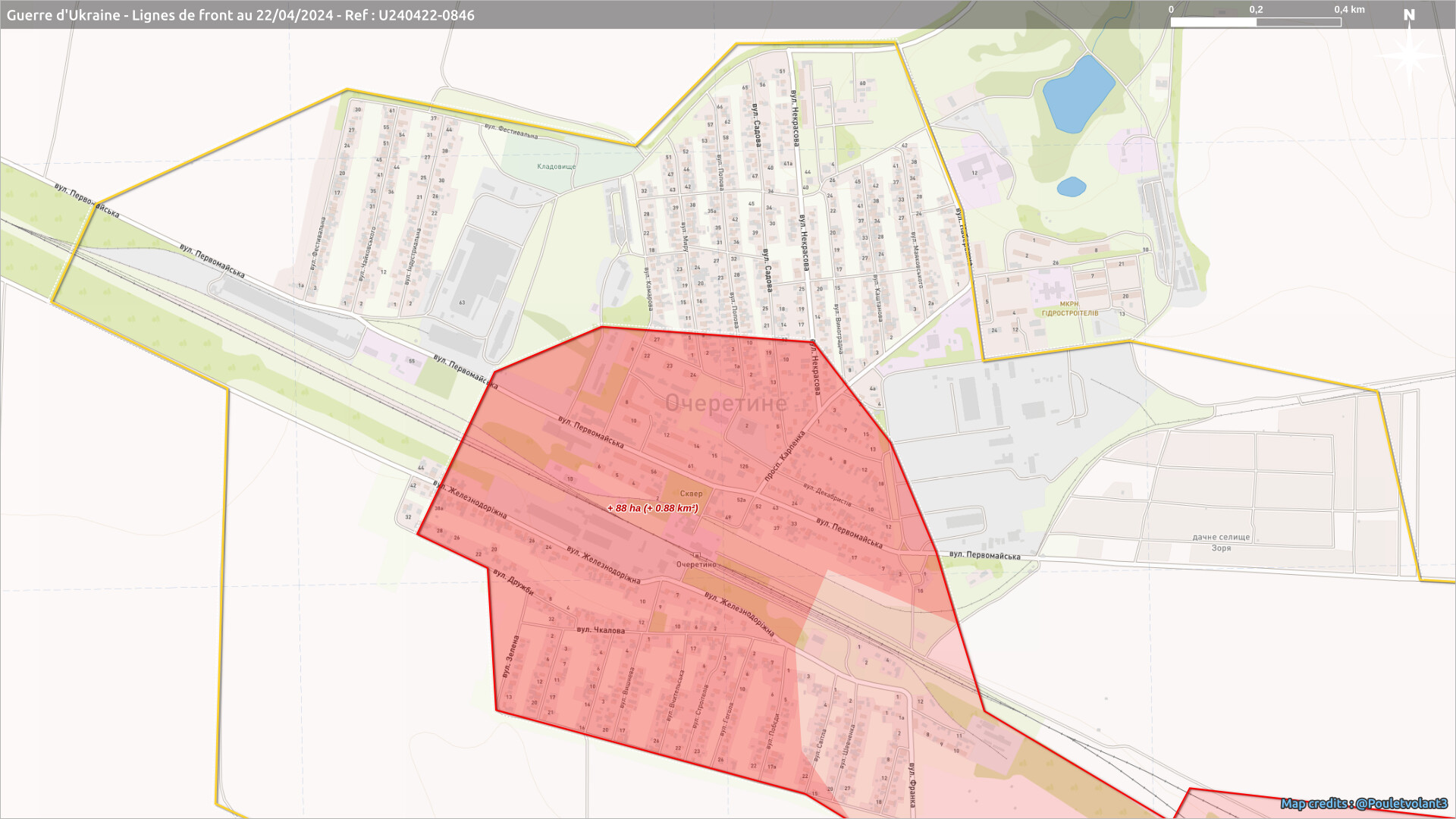Click the вул. Чкалова street label
Image resolution: width=1456 pixels, height=819 pixels.
click(601, 630)
